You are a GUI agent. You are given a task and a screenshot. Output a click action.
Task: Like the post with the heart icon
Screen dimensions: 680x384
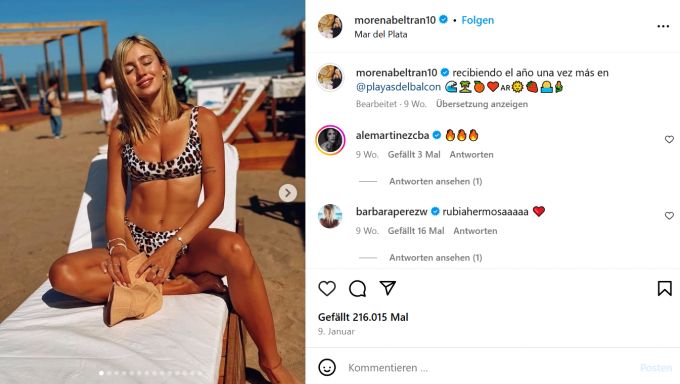pos(327,289)
